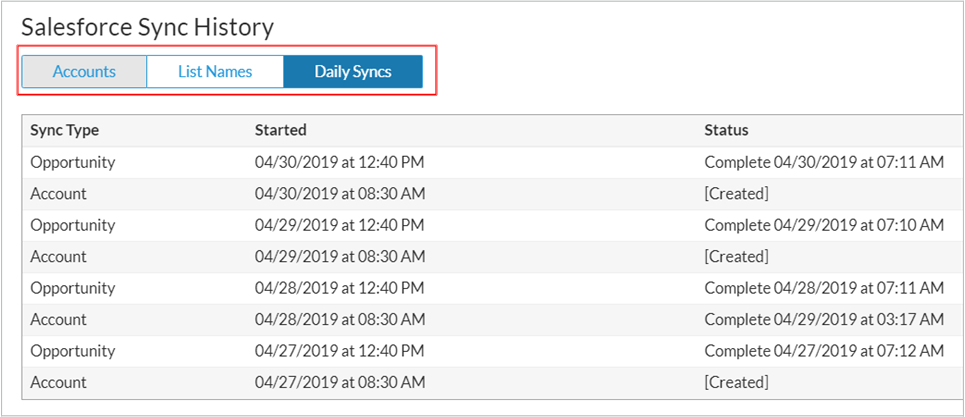This screenshot has width=965, height=417.
Task: Click the 04/28/2019 at 08:30 AM started time
Action: coord(340,319)
